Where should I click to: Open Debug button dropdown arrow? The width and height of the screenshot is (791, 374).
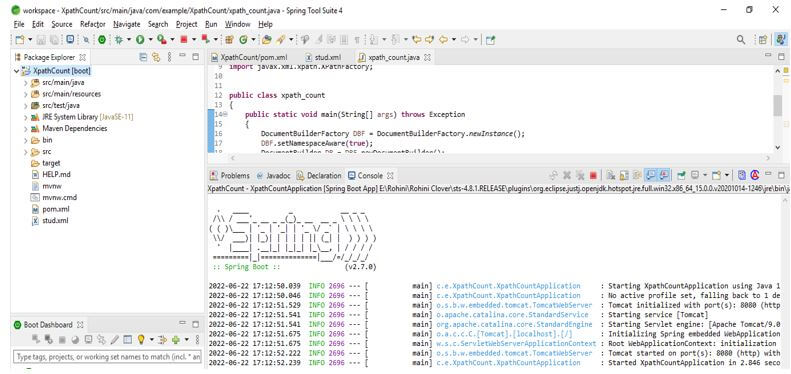(128, 39)
